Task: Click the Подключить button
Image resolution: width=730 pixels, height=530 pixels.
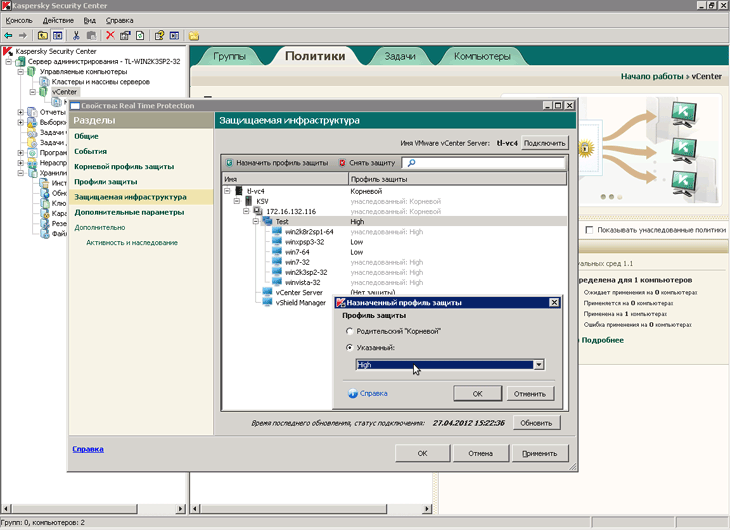Action: pos(544,143)
